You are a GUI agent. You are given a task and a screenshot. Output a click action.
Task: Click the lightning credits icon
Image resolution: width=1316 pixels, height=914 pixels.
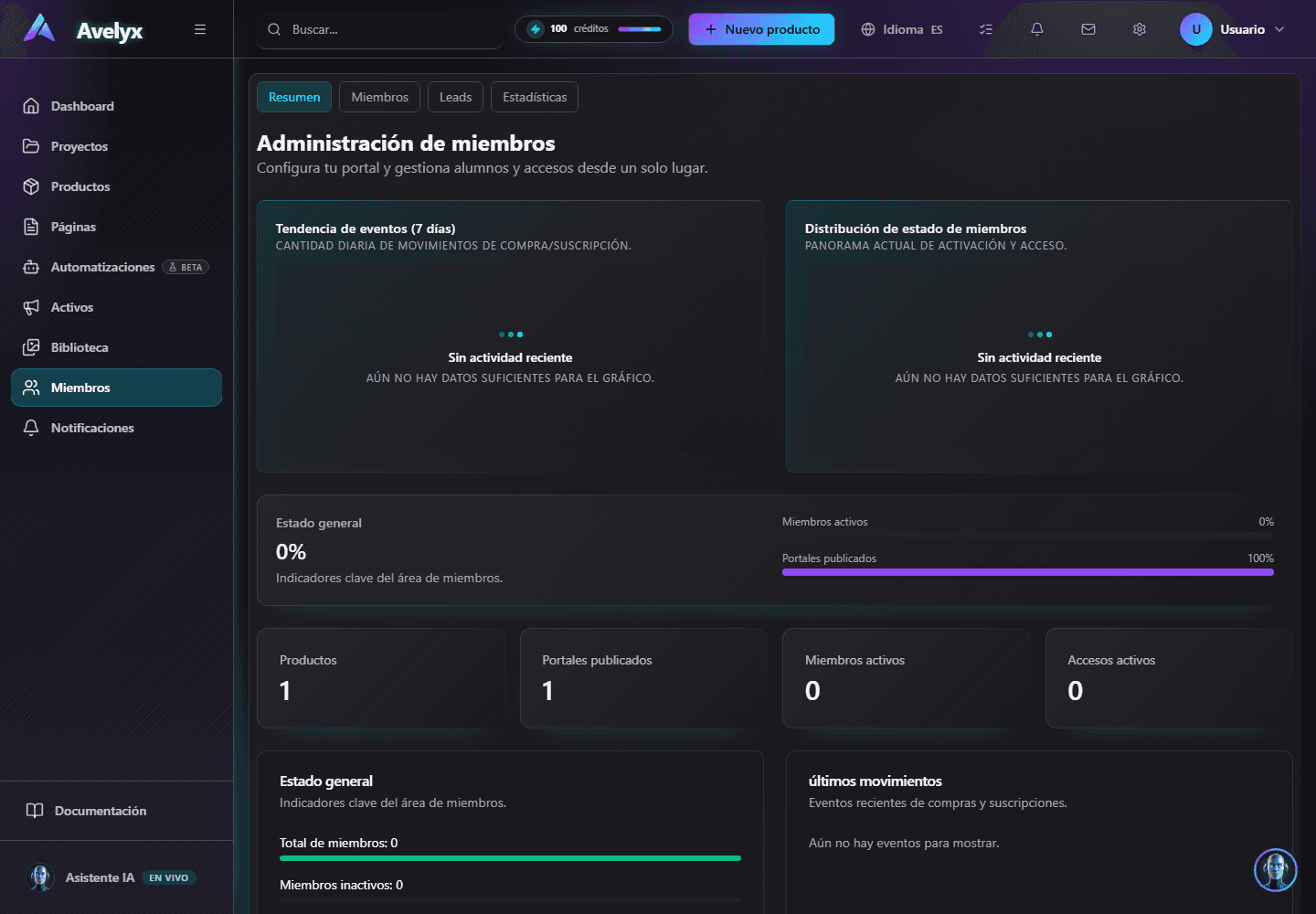click(x=536, y=29)
